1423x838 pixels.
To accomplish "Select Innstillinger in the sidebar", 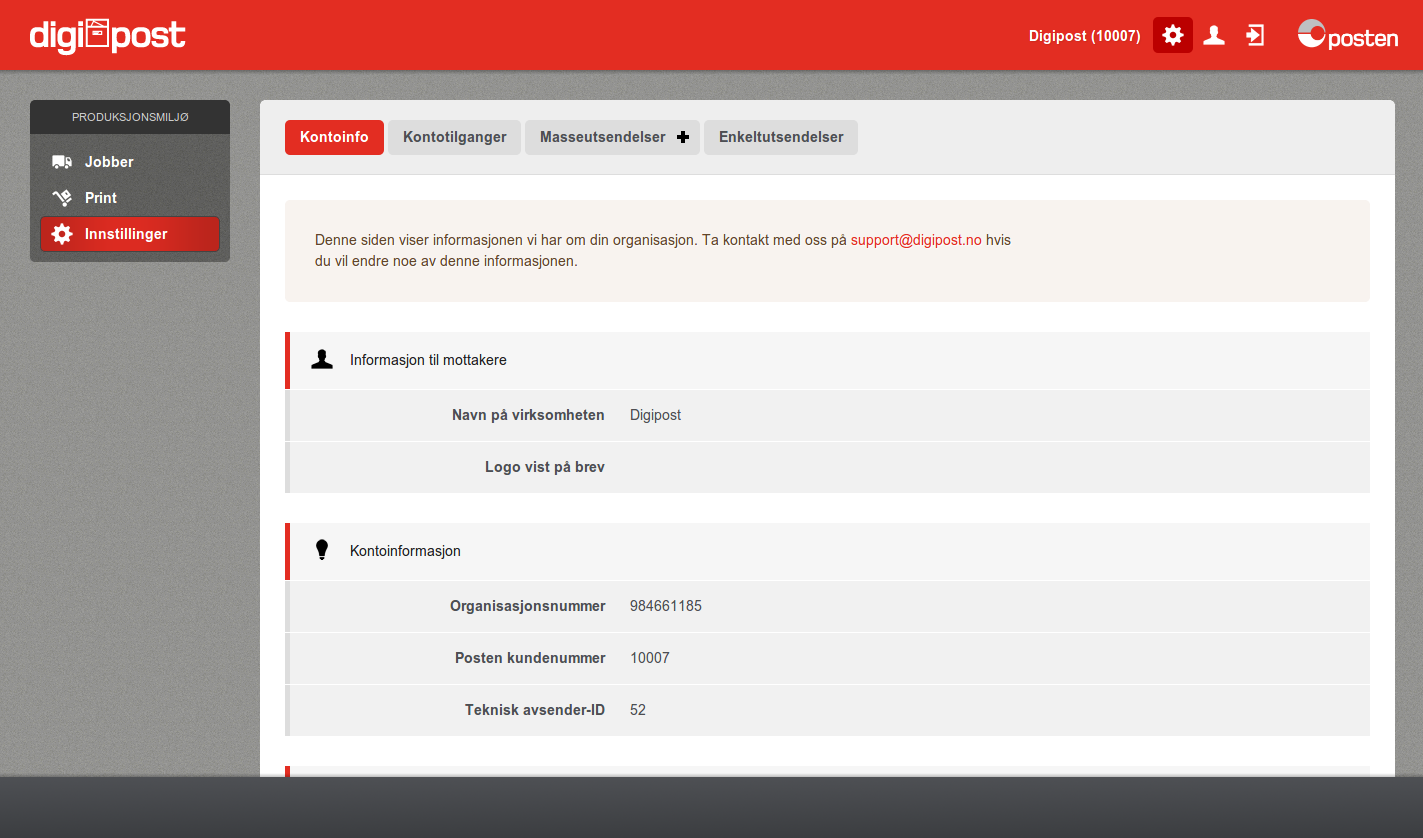I will 130,234.
